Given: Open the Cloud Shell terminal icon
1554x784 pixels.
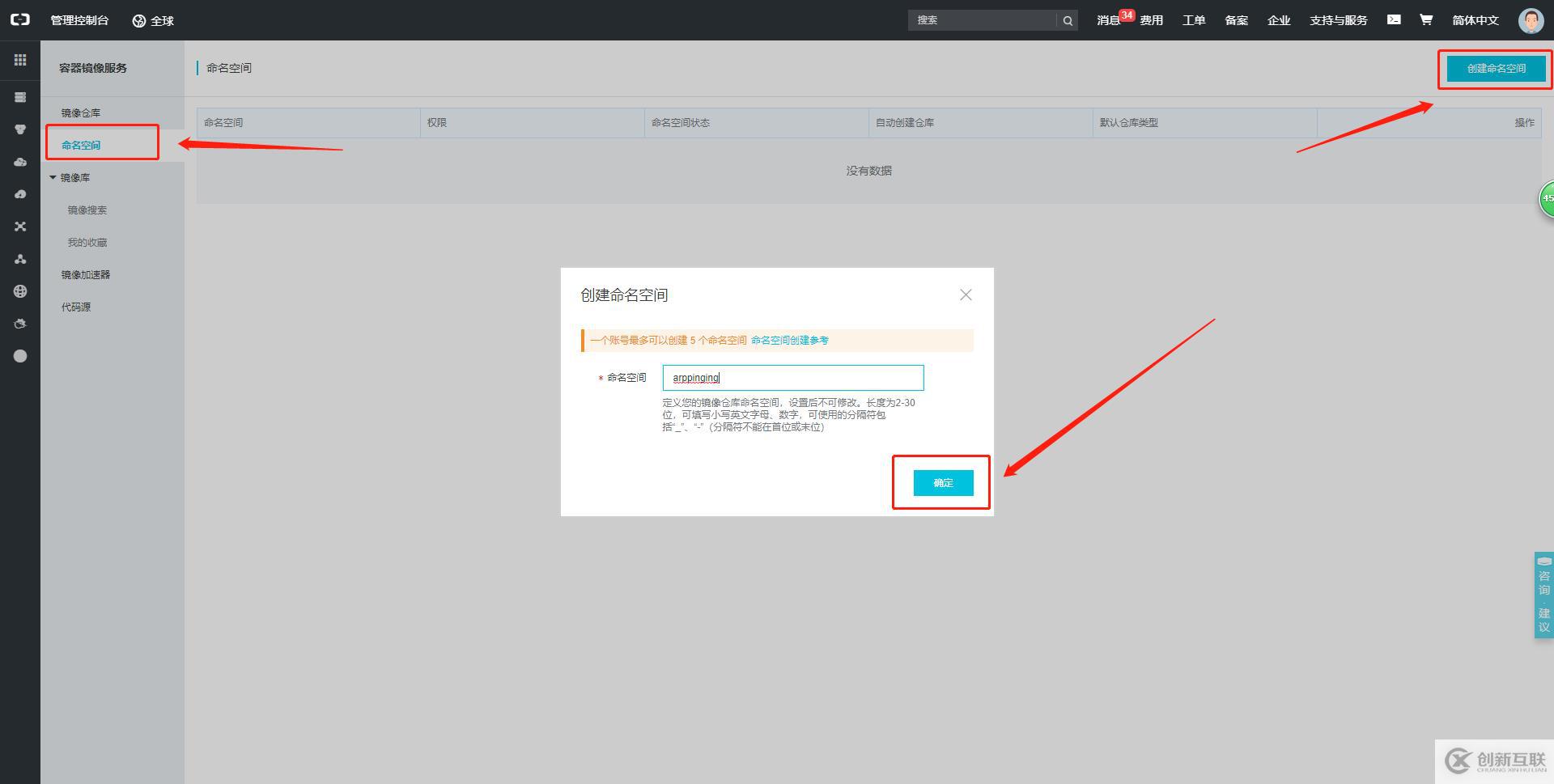Looking at the screenshot, I should [x=1394, y=19].
